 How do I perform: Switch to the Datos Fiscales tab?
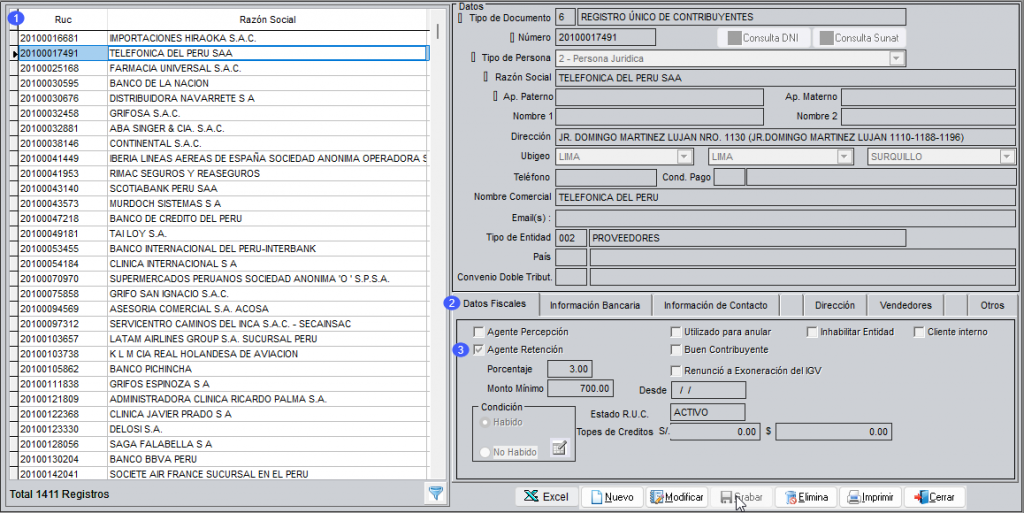click(x=494, y=303)
